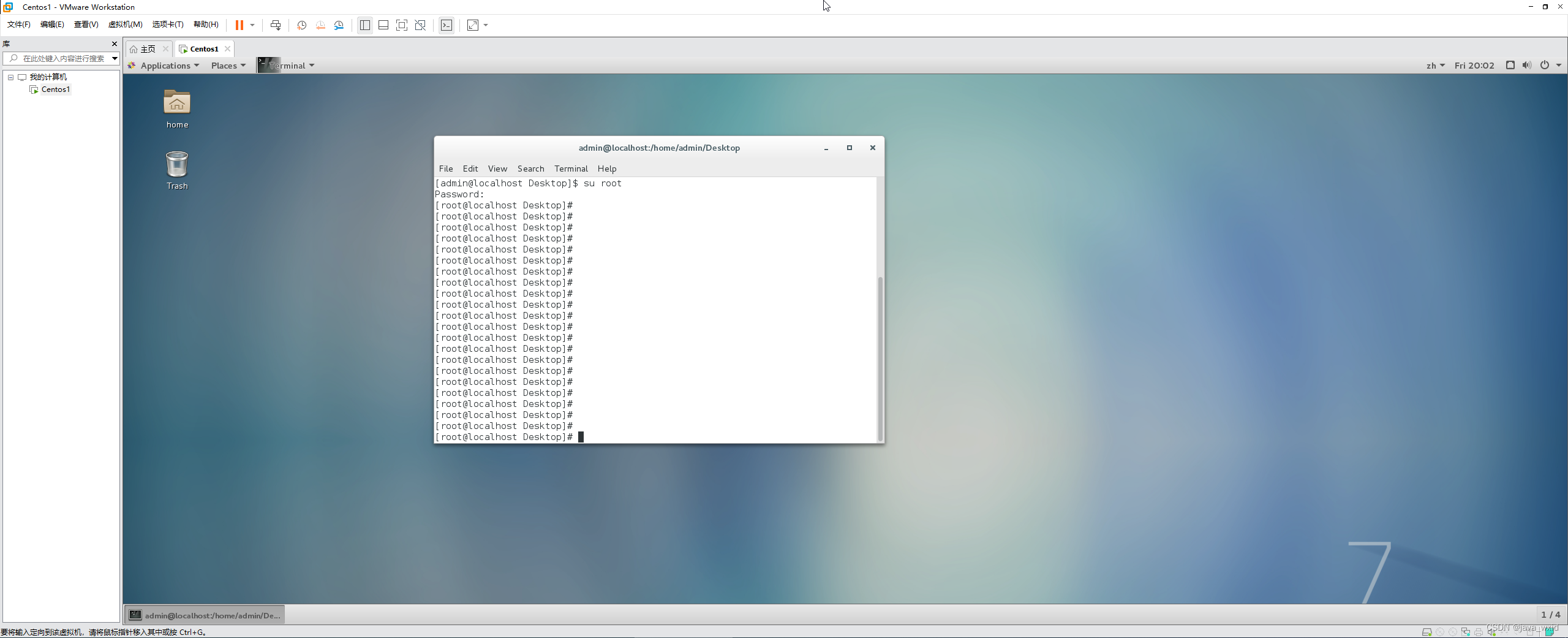The height and width of the screenshot is (638, 1568).
Task: Open the terminal Search menu
Action: pyautogui.click(x=530, y=169)
